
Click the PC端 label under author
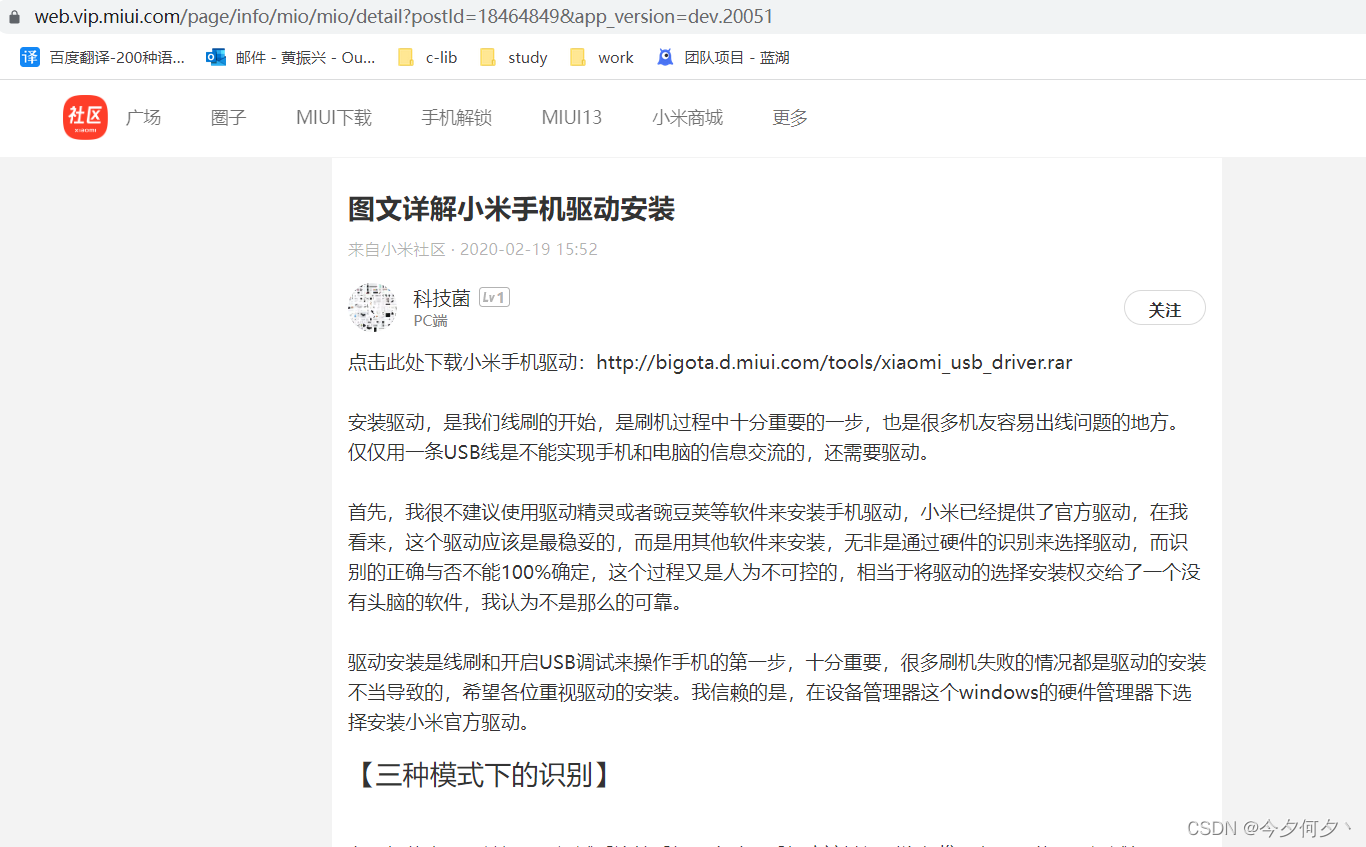[x=431, y=321]
